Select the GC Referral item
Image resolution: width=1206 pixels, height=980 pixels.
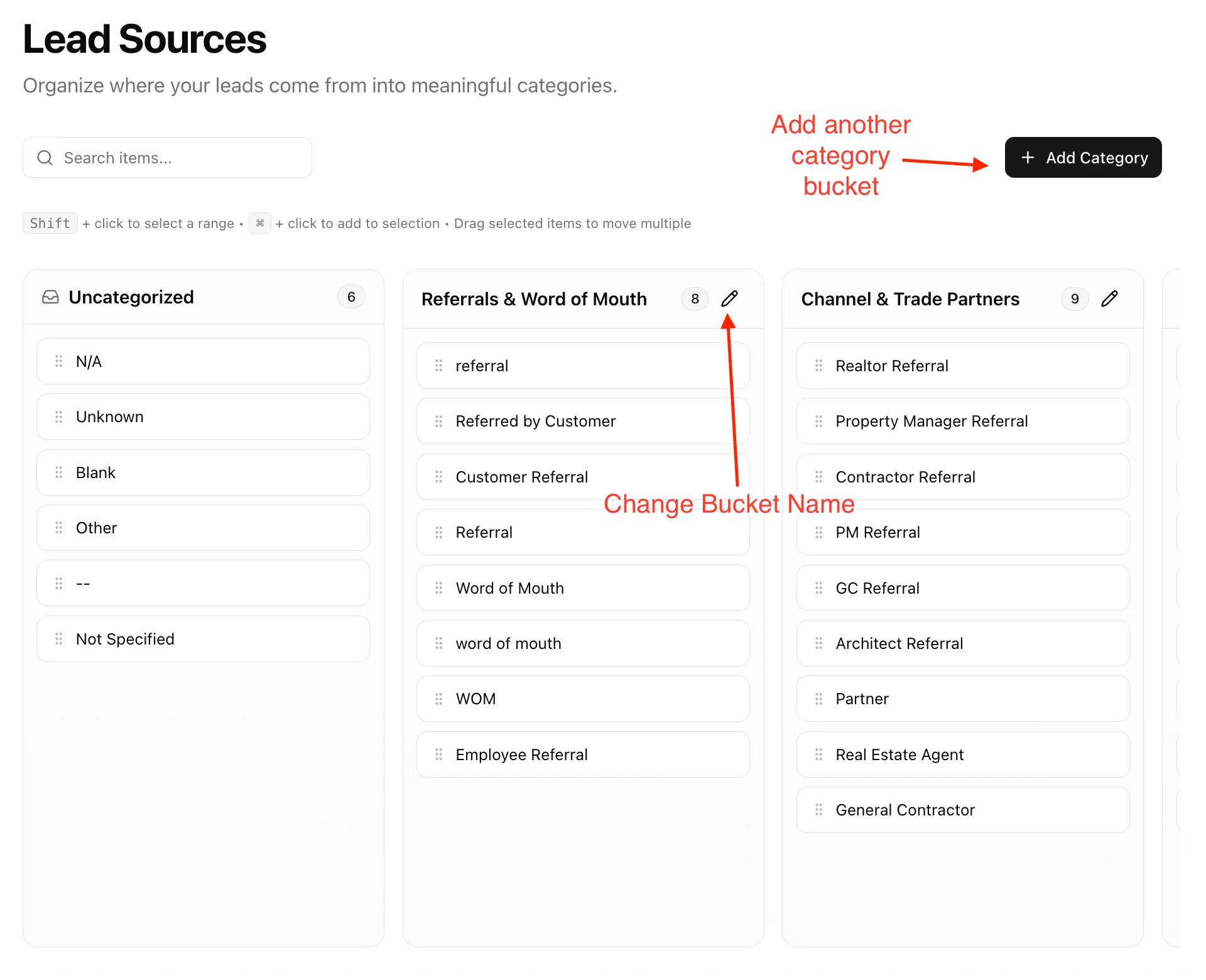click(963, 588)
